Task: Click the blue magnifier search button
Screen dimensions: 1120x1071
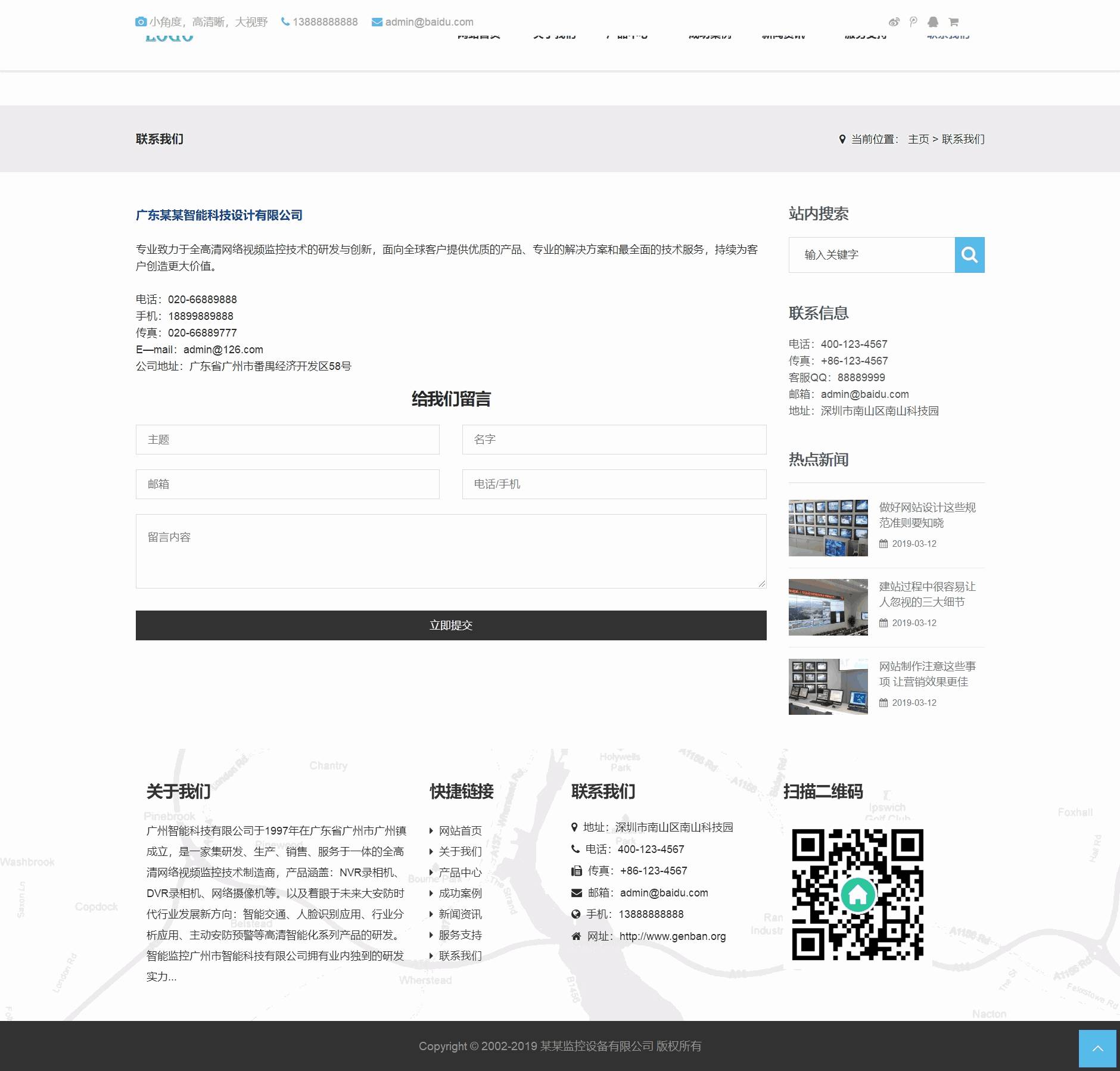Action: tap(969, 255)
